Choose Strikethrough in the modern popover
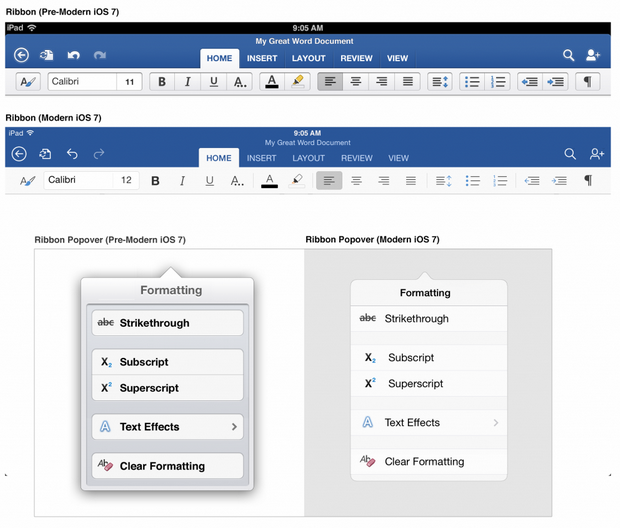 click(428, 319)
